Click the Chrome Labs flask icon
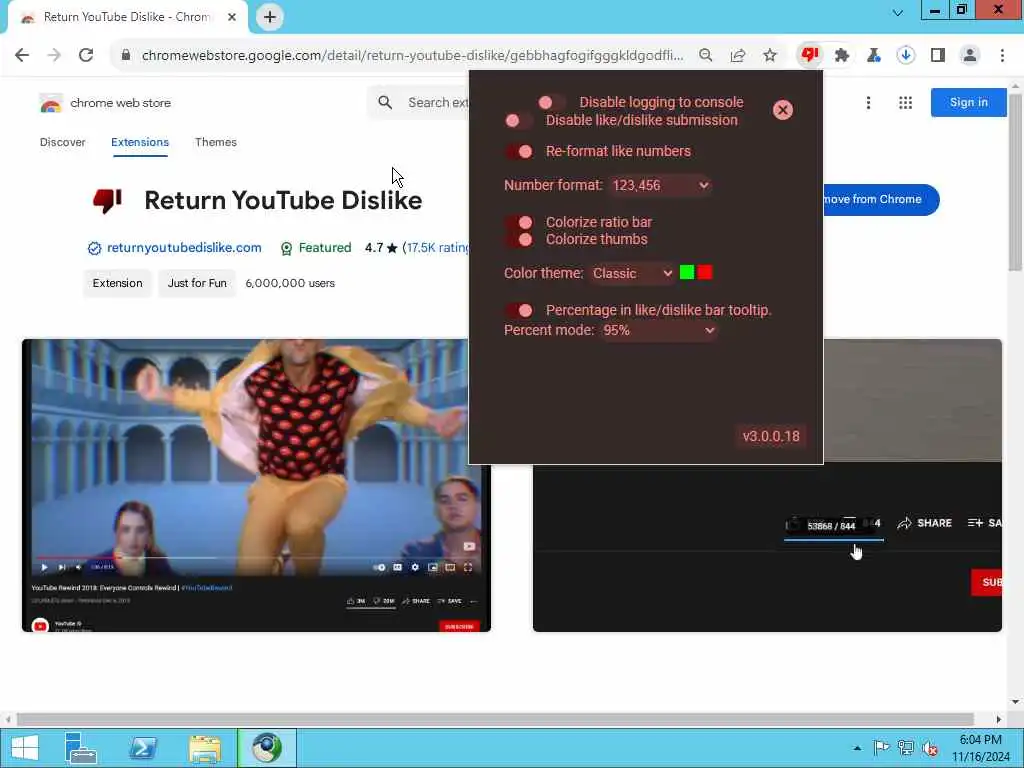The image size is (1024, 768). 874,55
